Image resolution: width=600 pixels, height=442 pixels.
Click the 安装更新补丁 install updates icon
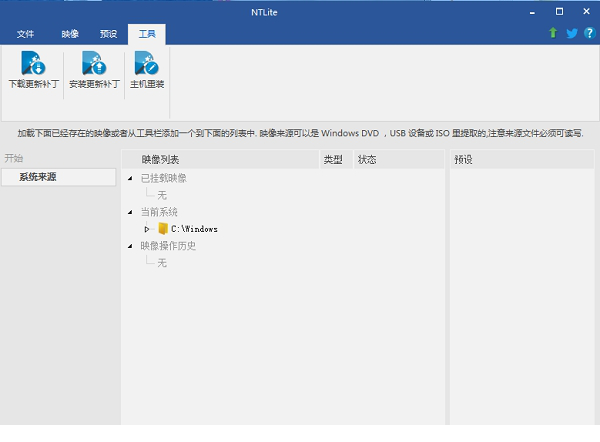coord(94,63)
